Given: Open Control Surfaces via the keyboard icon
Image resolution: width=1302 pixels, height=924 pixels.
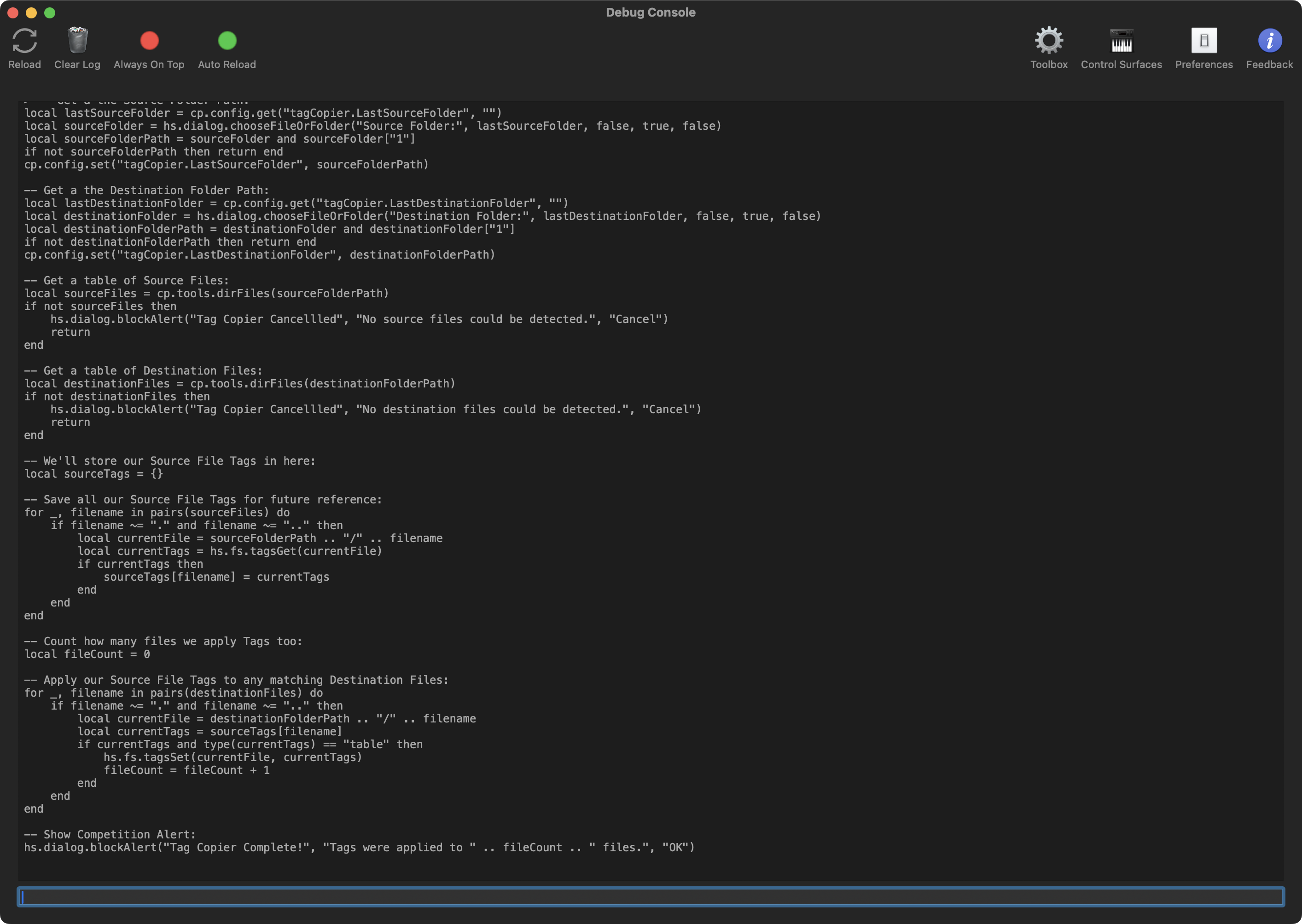Looking at the screenshot, I should click(x=1121, y=40).
